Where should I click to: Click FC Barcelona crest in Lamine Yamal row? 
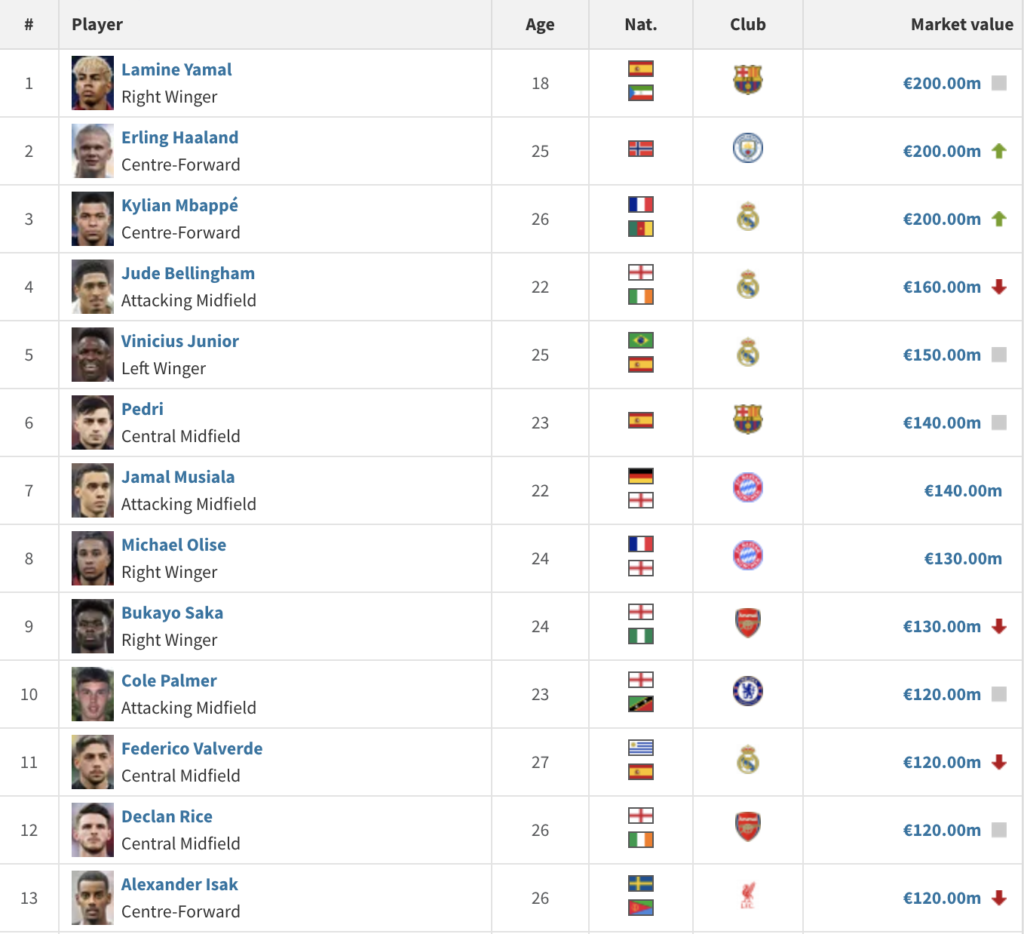(747, 80)
